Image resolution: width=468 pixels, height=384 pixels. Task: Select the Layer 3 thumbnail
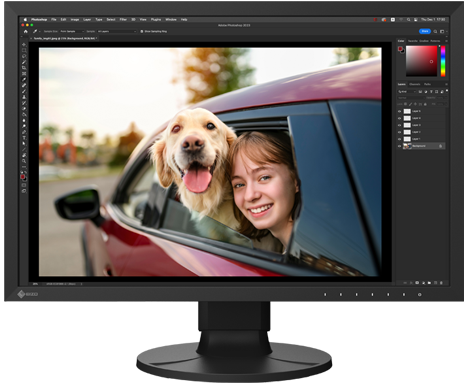(407, 125)
